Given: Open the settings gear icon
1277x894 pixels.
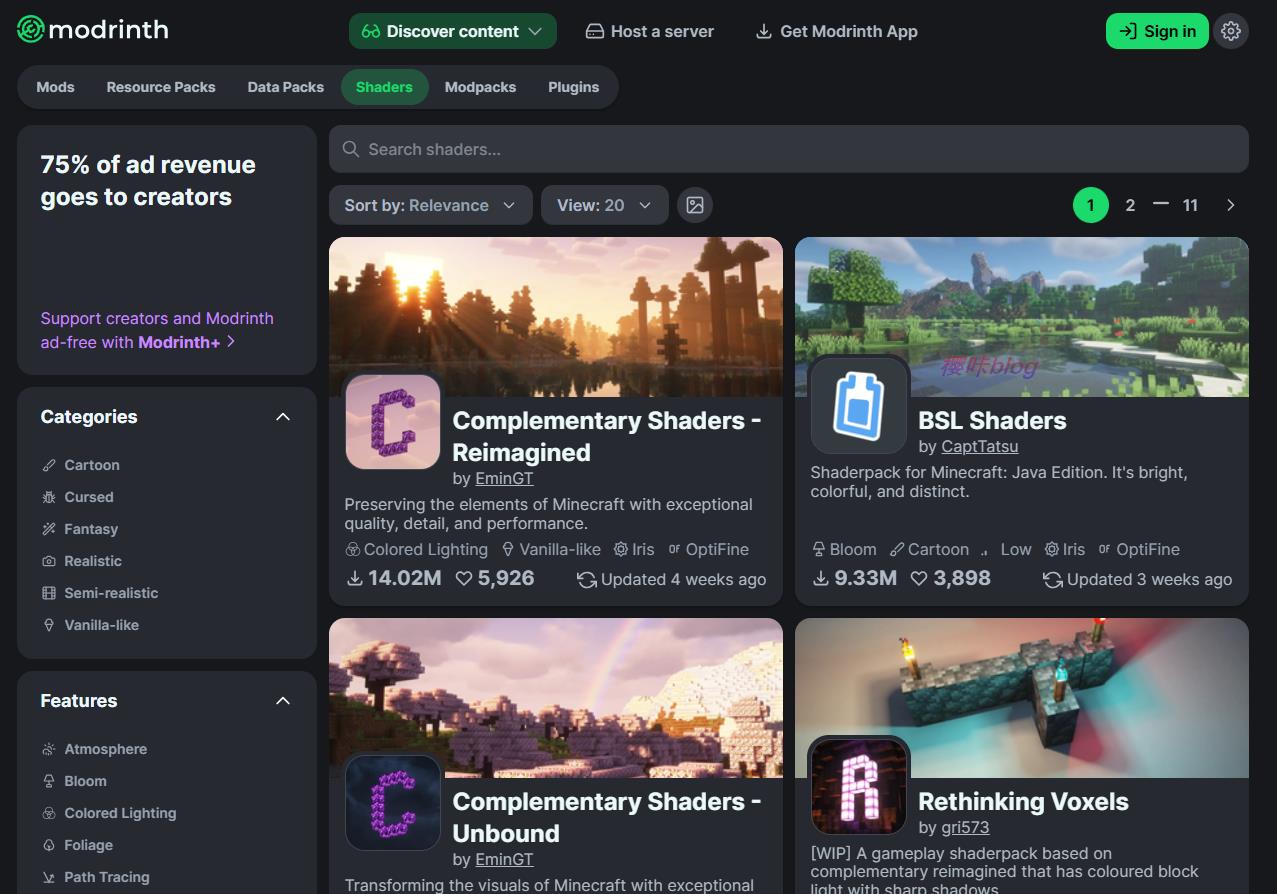Looking at the screenshot, I should (x=1231, y=31).
